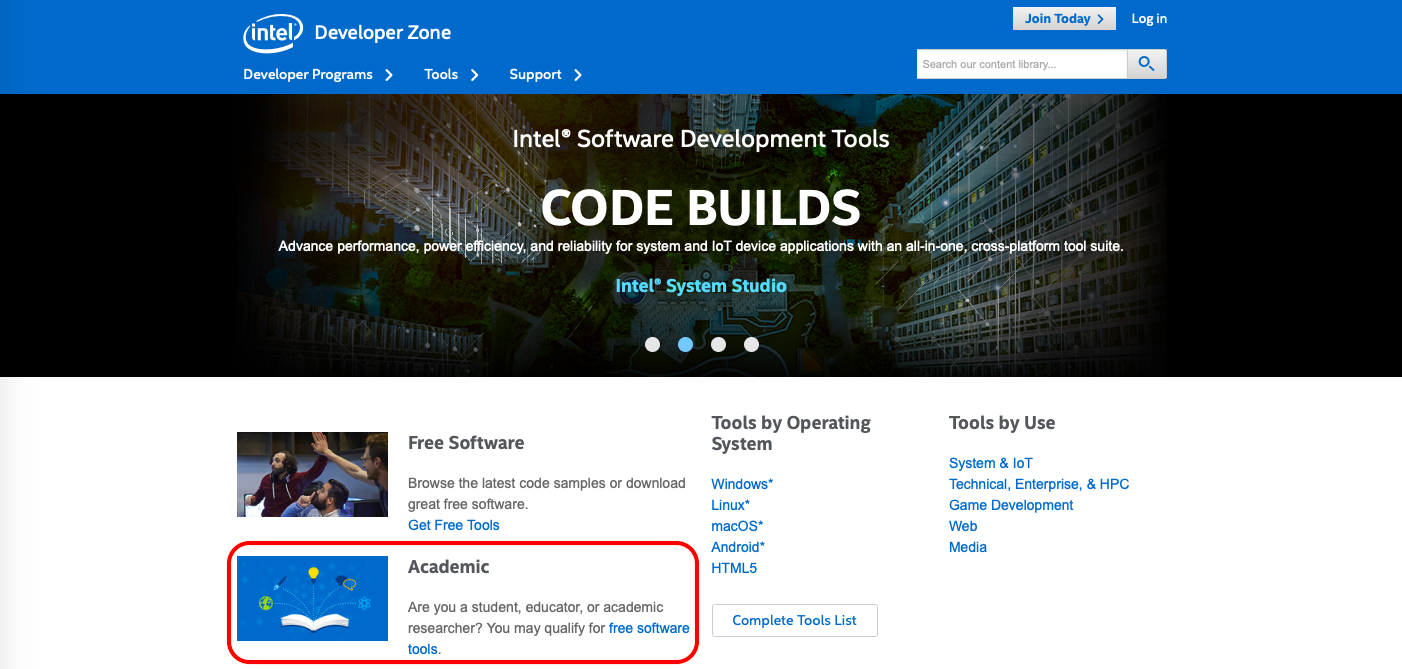
Task: Click the Get Free Tools link
Action: click(453, 525)
